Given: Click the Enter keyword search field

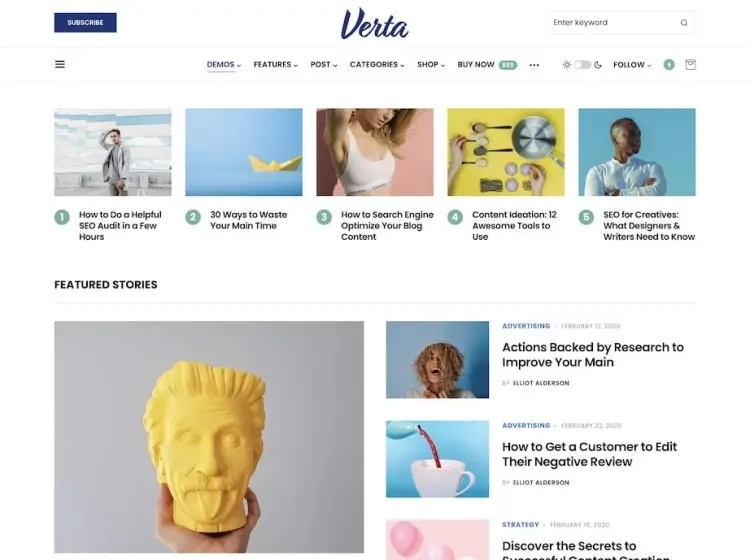Looking at the screenshot, I should [x=614, y=22].
